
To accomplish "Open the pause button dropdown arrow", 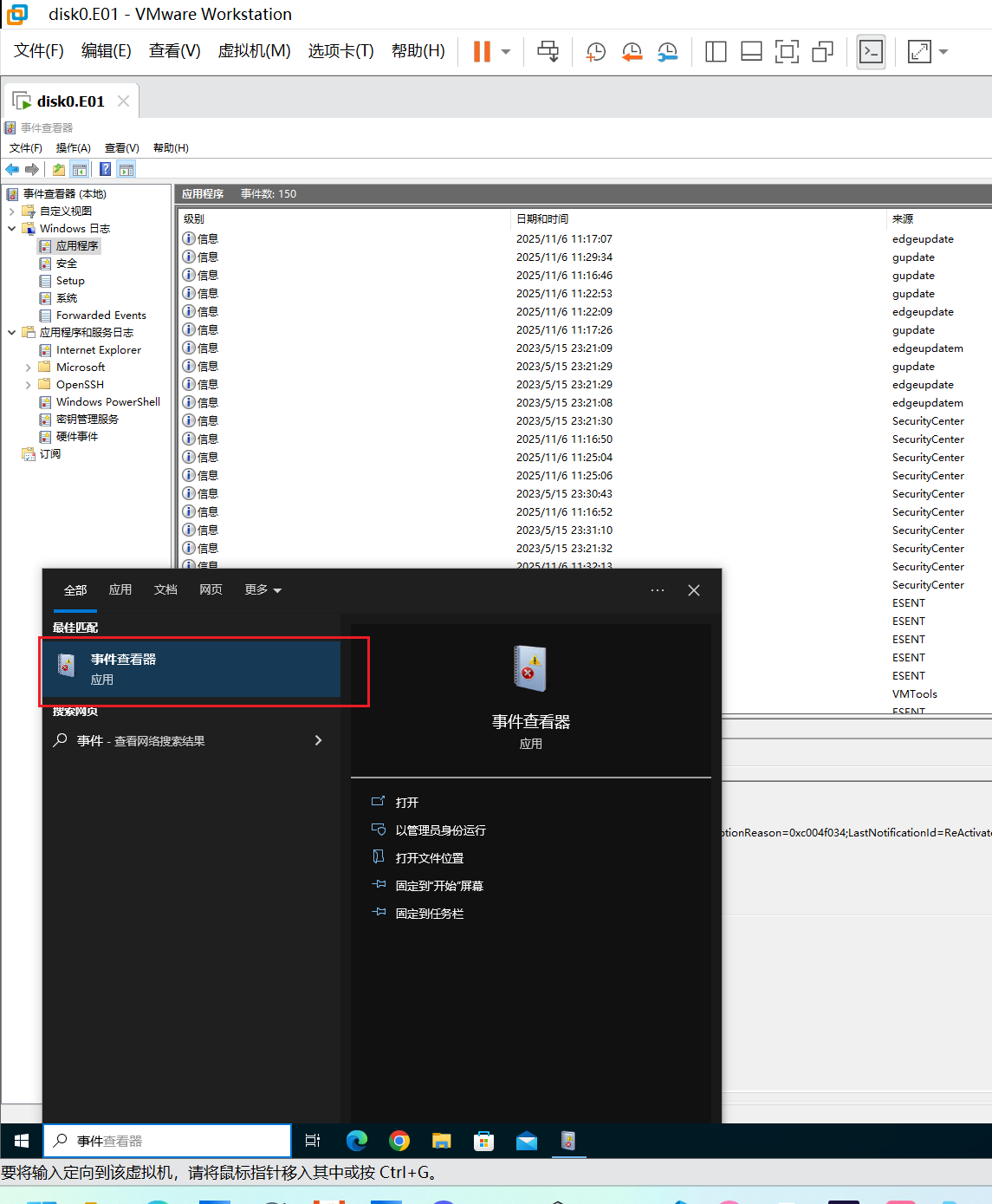I will 506,52.
